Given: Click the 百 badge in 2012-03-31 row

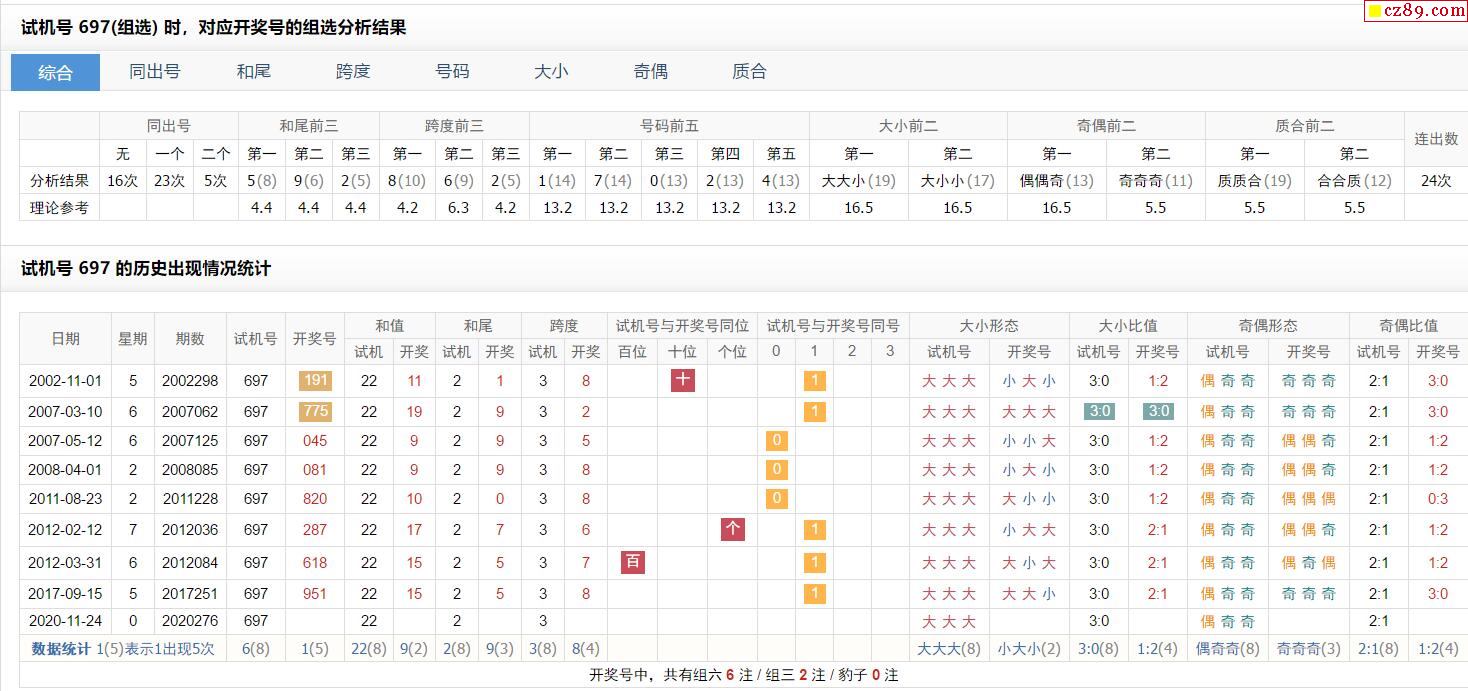Looking at the screenshot, I should 633,562.
